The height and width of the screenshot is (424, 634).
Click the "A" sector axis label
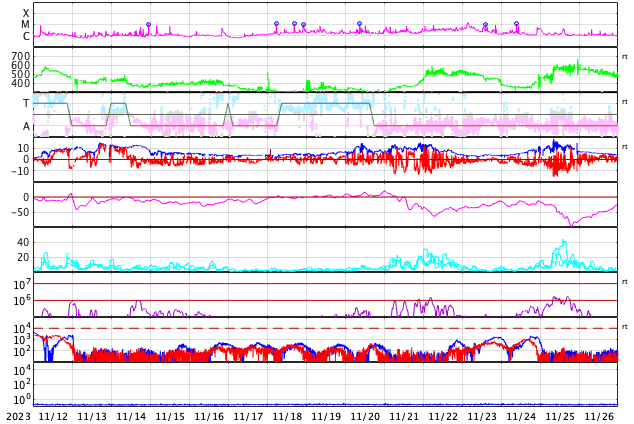tap(26, 127)
